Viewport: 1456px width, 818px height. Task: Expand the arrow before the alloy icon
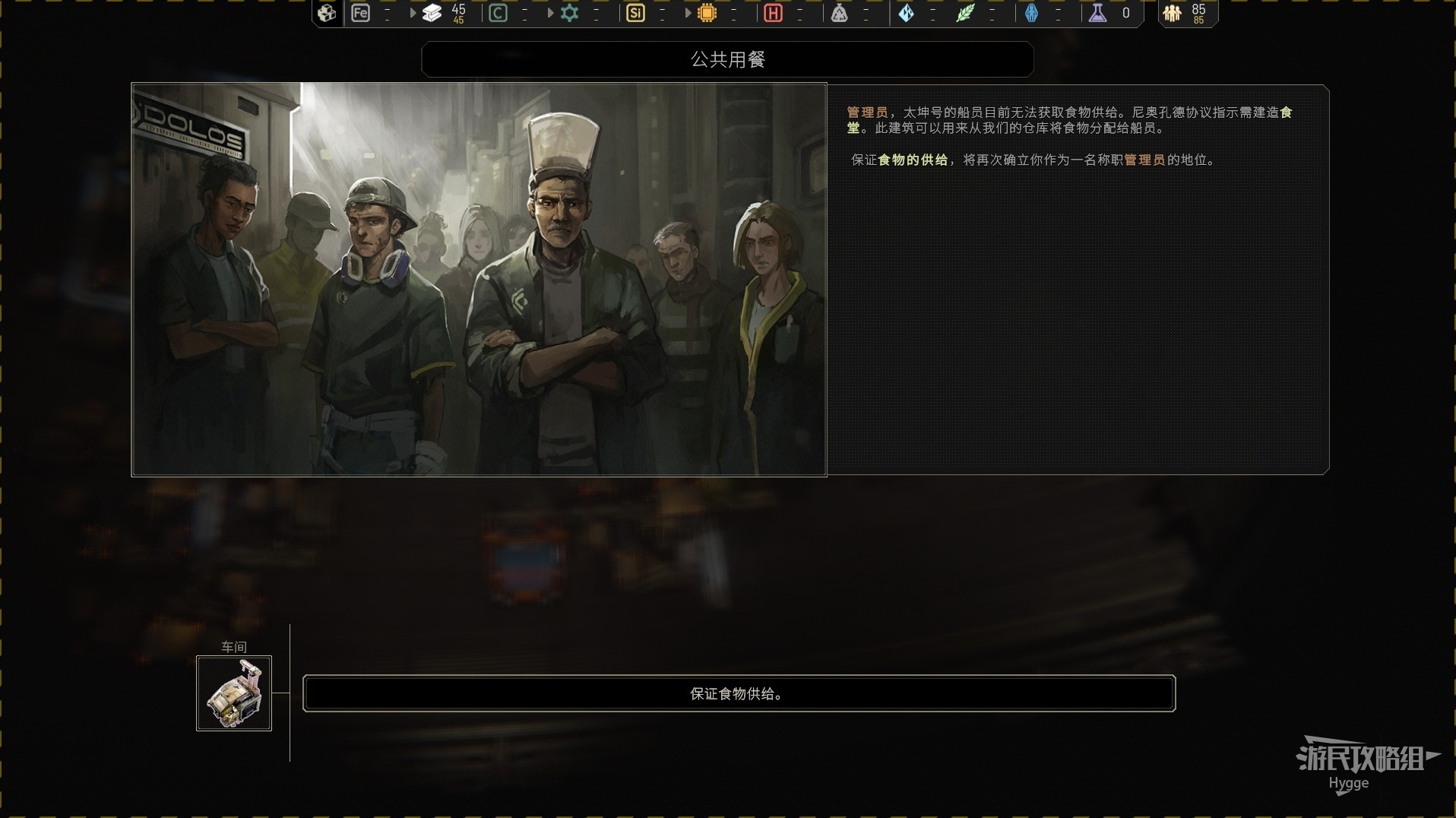tap(413, 13)
